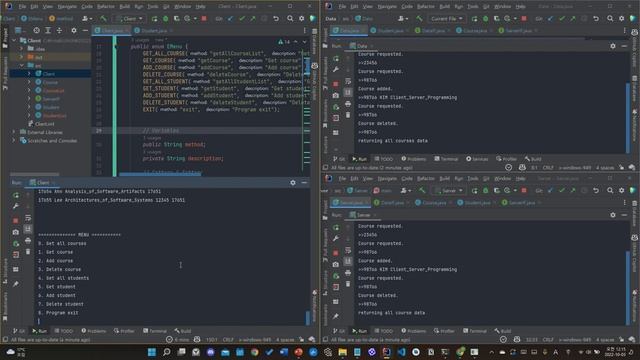
Task: Toggle scroll to end in Server run console
Action: point(348,261)
